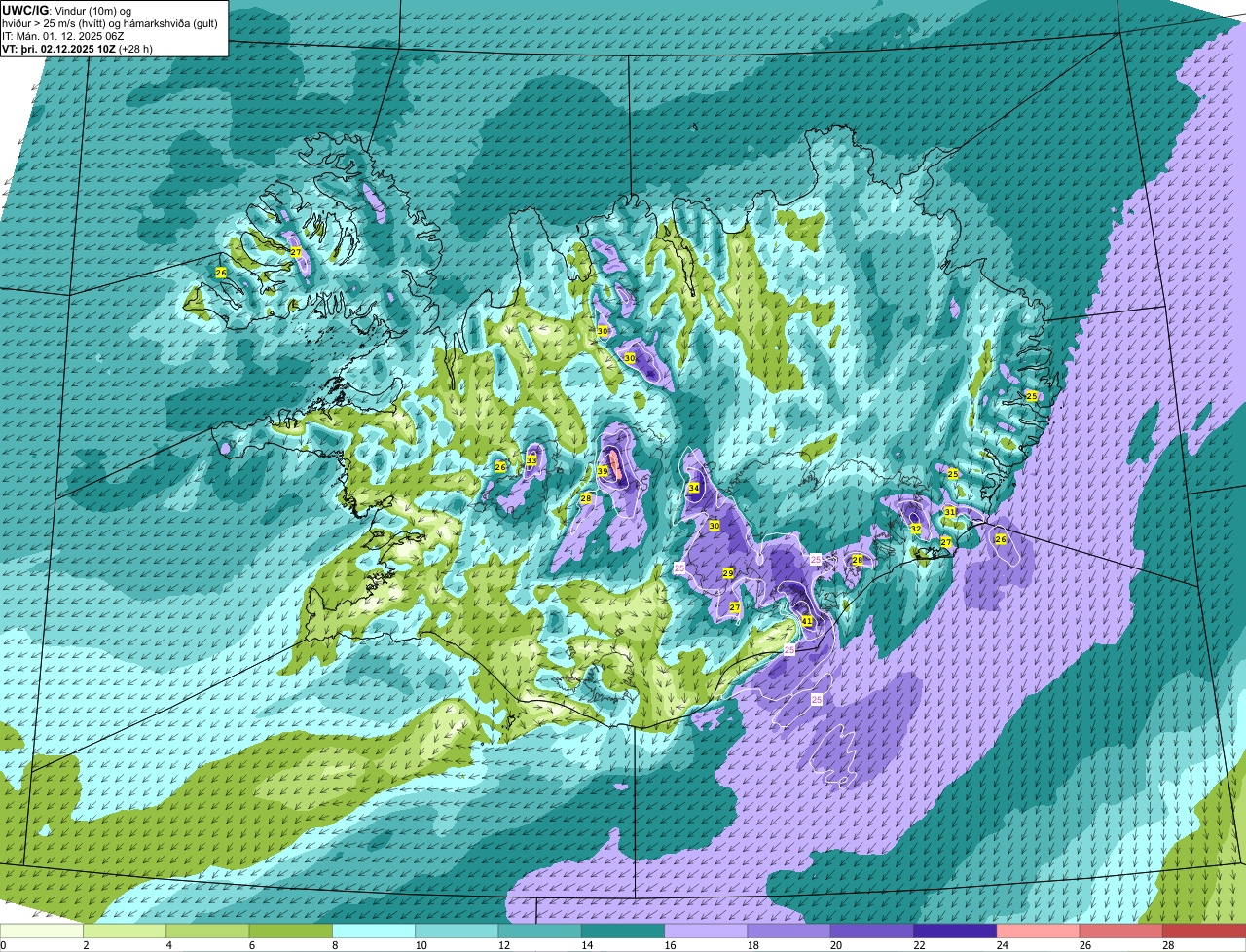Click the yellow max gust label 33
The width and height of the screenshot is (1246, 952).
pyautogui.click(x=531, y=460)
